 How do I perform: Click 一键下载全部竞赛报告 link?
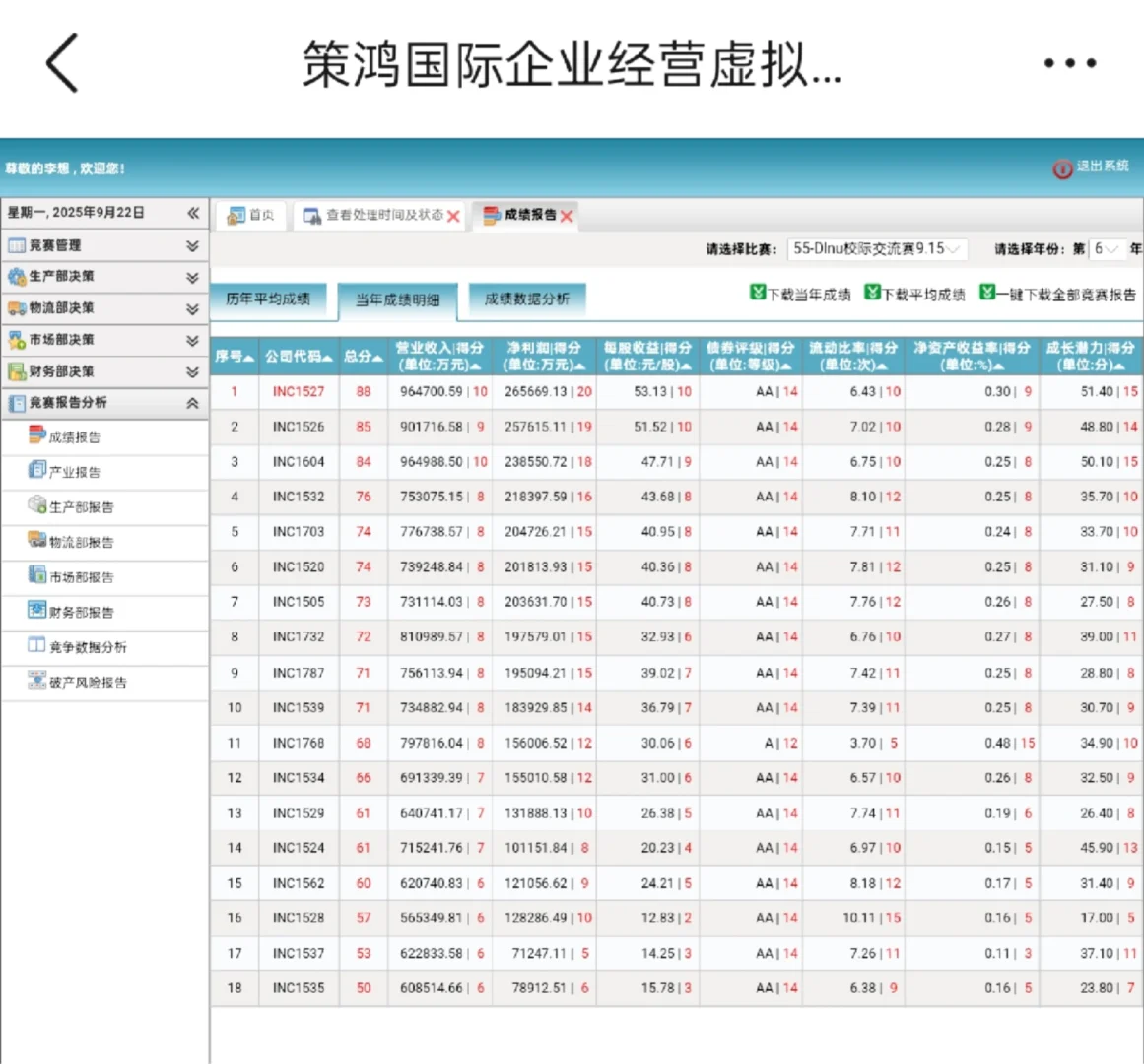1067,295
